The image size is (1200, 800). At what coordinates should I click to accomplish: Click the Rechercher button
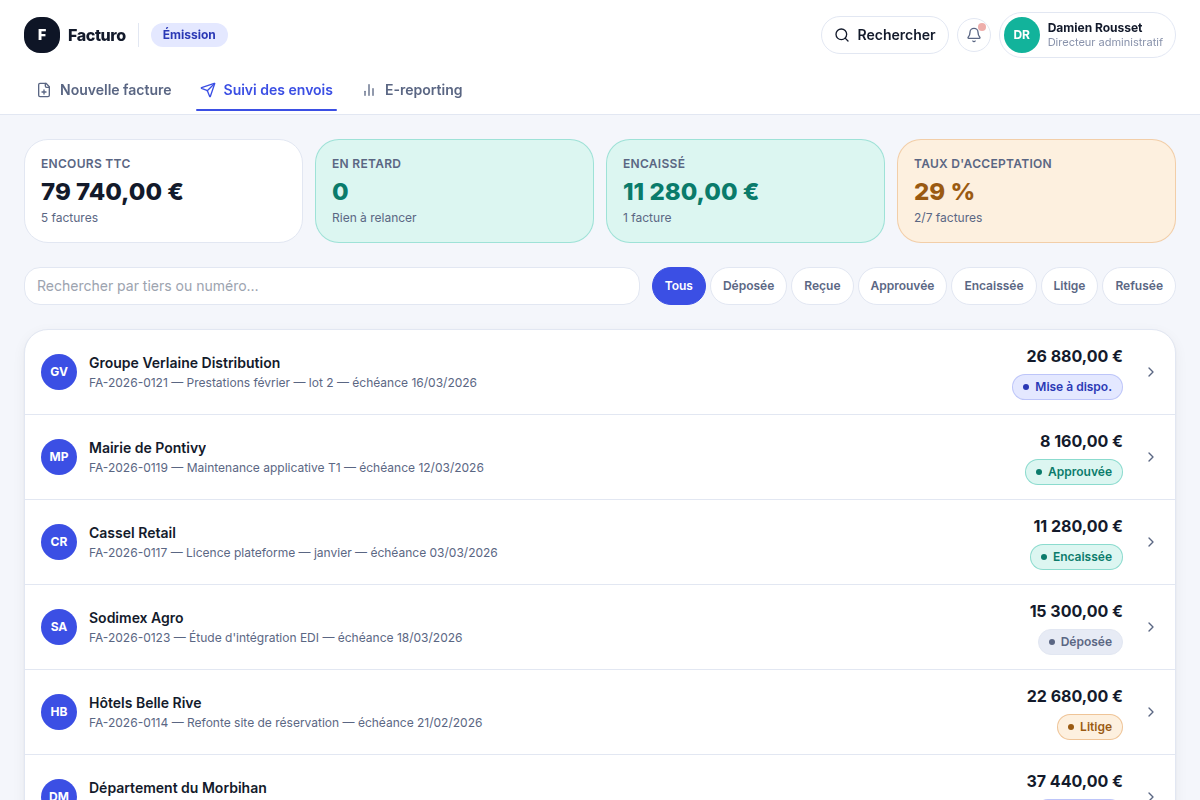tap(885, 35)
